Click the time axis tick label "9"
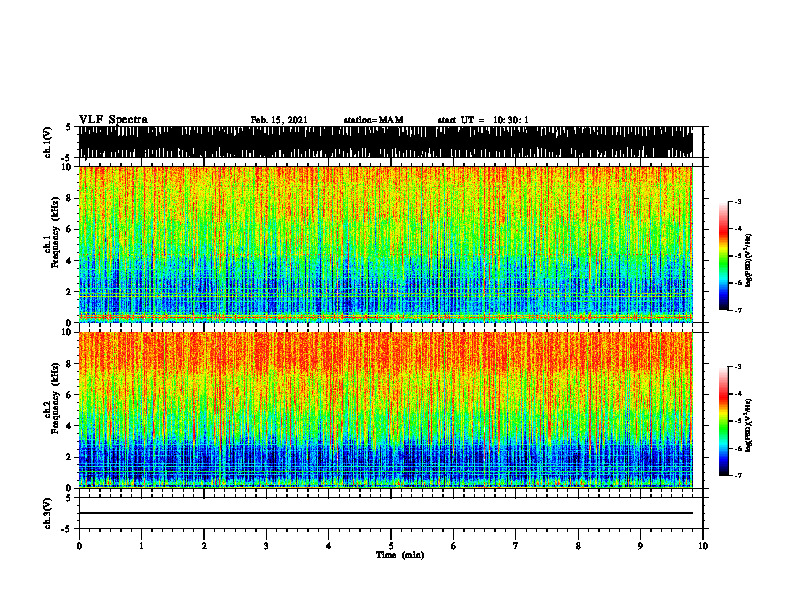Image resolution: width=792 pixels, height=612 pixels. 640,546
